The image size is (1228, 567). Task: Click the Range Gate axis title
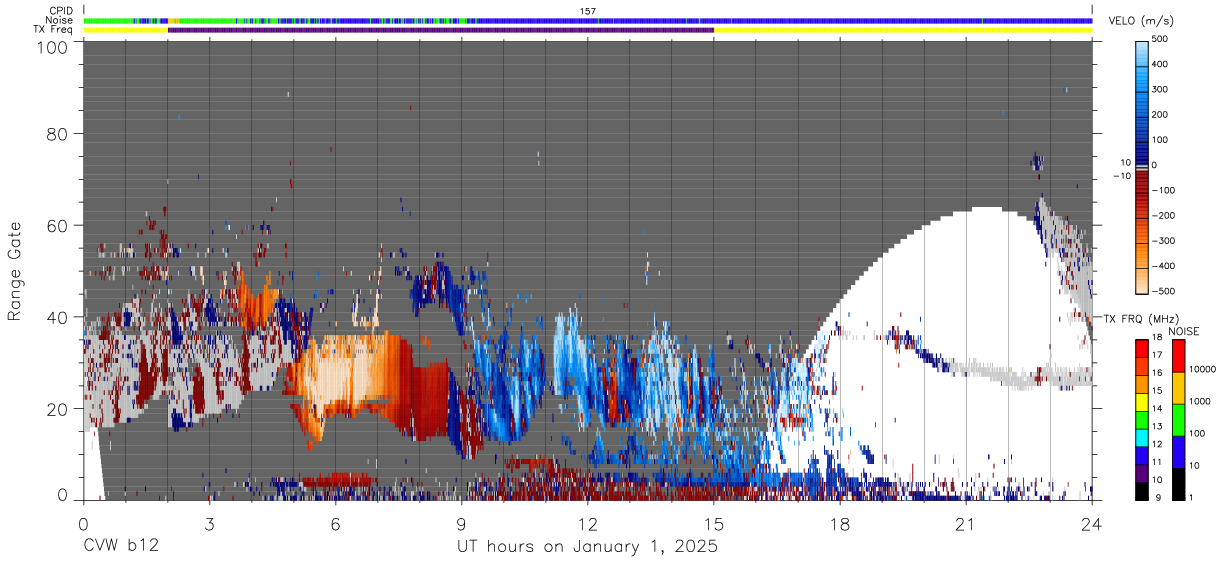point(15,272)
